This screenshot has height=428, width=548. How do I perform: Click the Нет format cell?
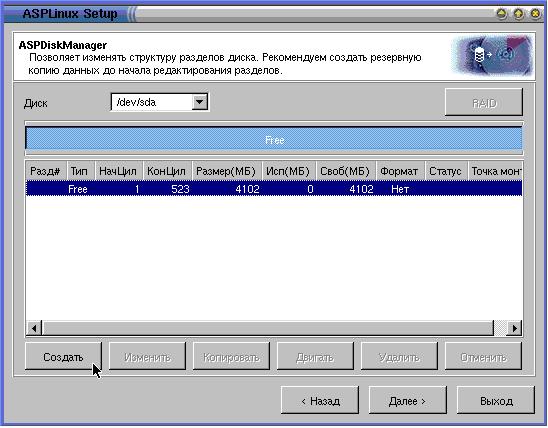tap(400, 189)
